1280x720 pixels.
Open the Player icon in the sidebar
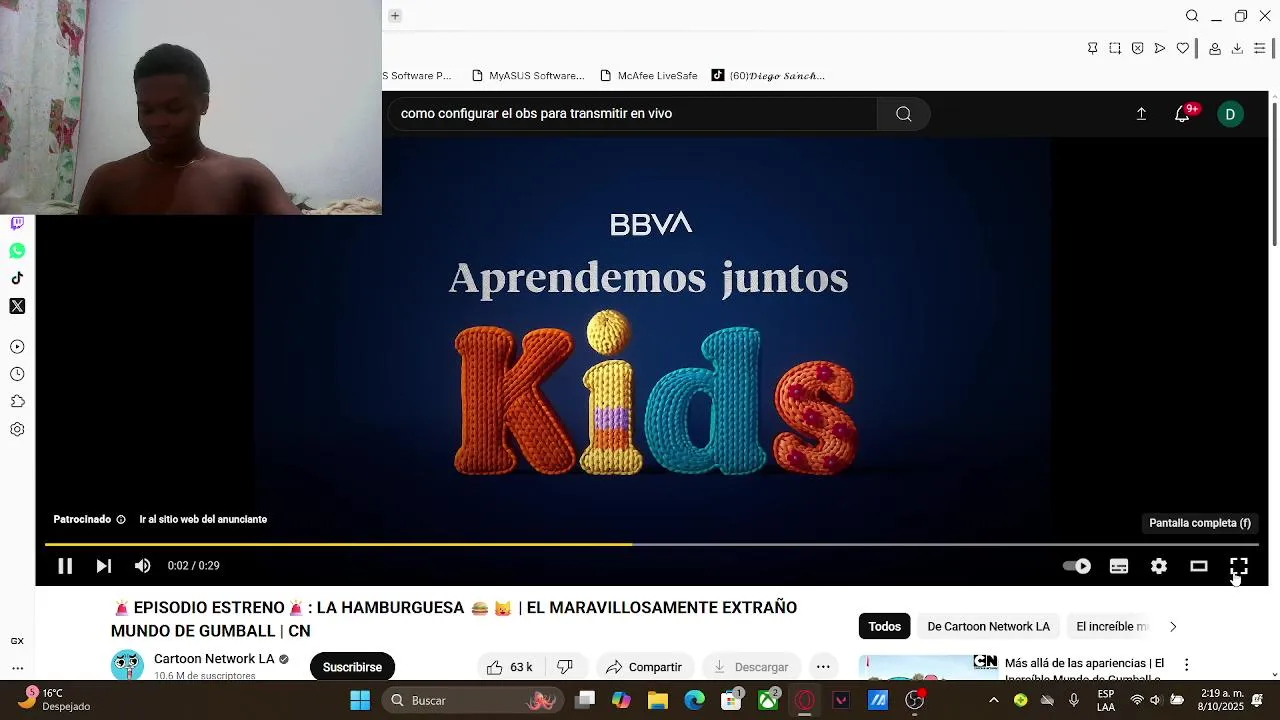pos(17,347)
